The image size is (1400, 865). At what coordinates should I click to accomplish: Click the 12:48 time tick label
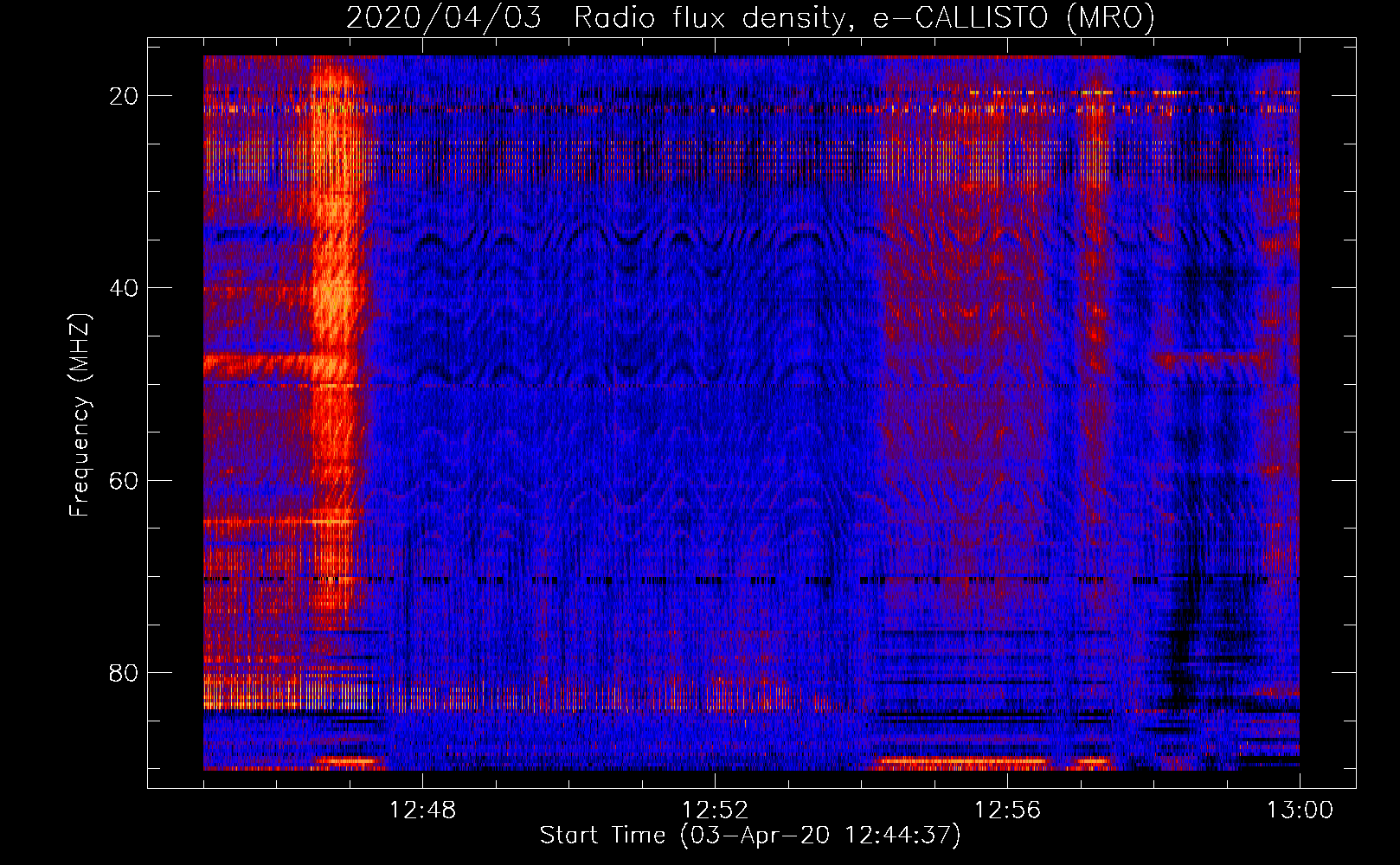click(x=422, y=811)
